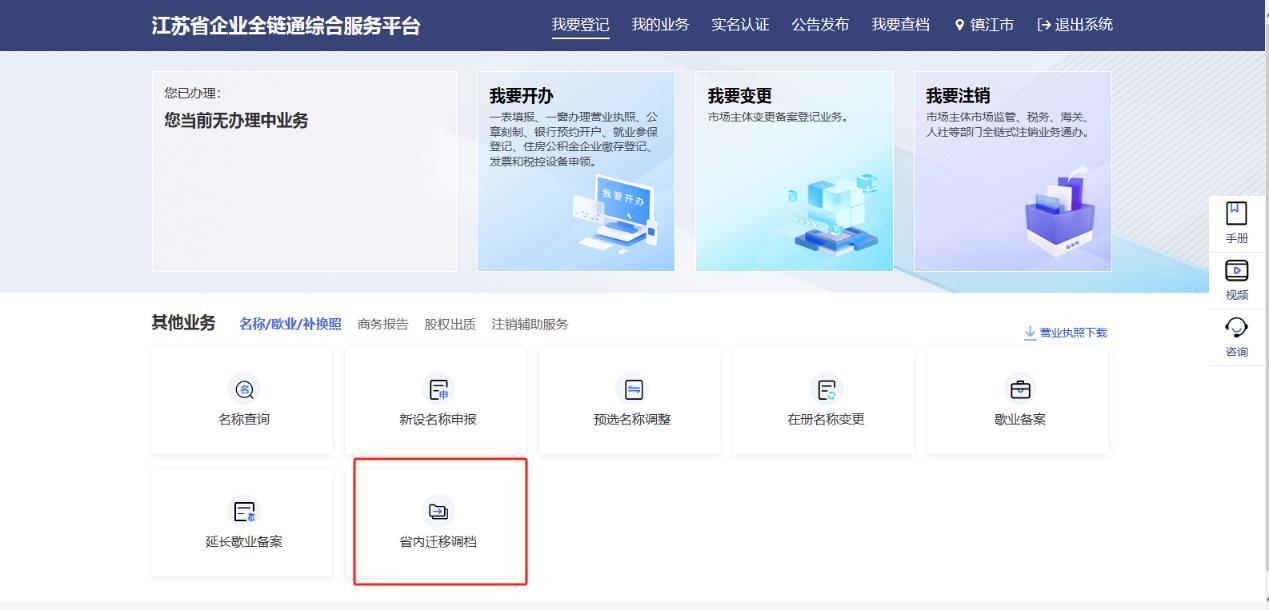
Task: Switch to the 注销辅助服务 tab
Action: 530,324
